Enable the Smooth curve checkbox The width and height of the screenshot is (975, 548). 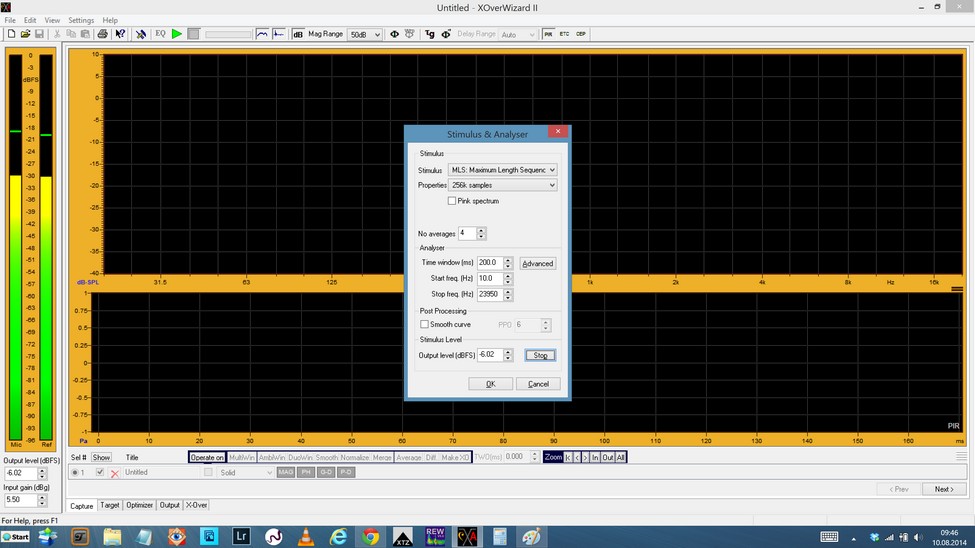tap(424, 324)
